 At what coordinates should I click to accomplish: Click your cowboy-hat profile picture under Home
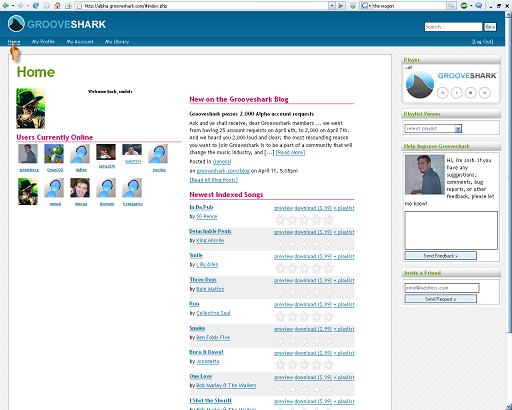coord(30,108)
